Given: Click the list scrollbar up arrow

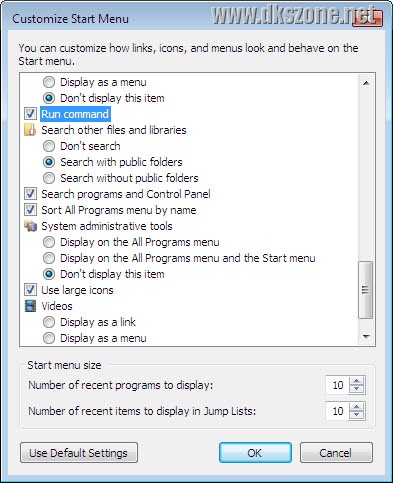Looking at the screenshot, I should [x=366, y=83].
